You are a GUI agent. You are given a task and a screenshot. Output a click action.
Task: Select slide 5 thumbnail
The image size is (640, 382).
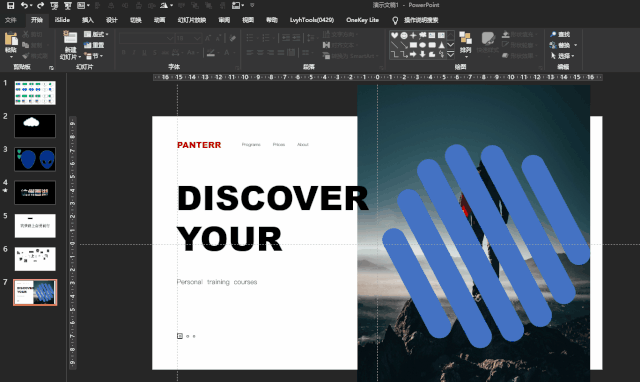click(35, 226)
